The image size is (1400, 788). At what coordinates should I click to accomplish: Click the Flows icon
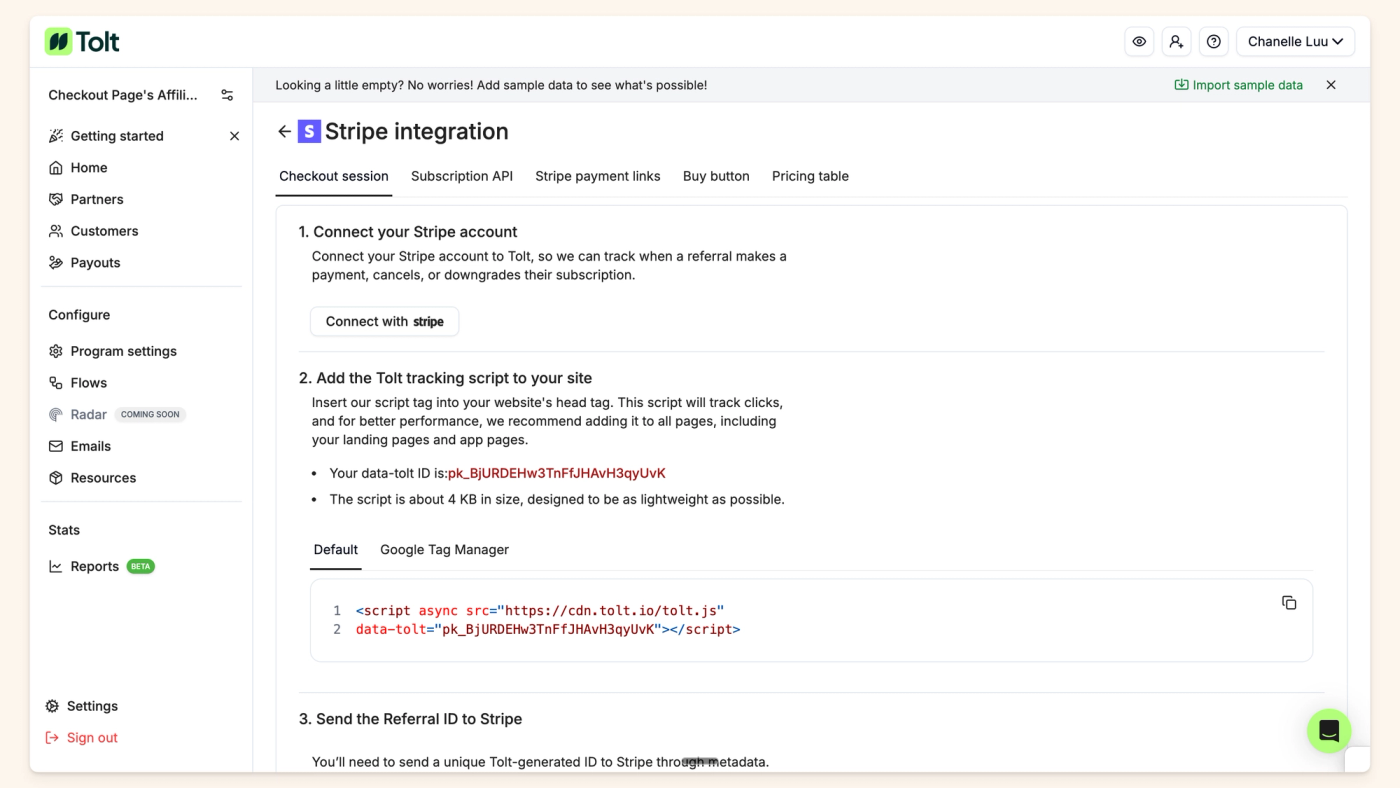coord(56,383)
